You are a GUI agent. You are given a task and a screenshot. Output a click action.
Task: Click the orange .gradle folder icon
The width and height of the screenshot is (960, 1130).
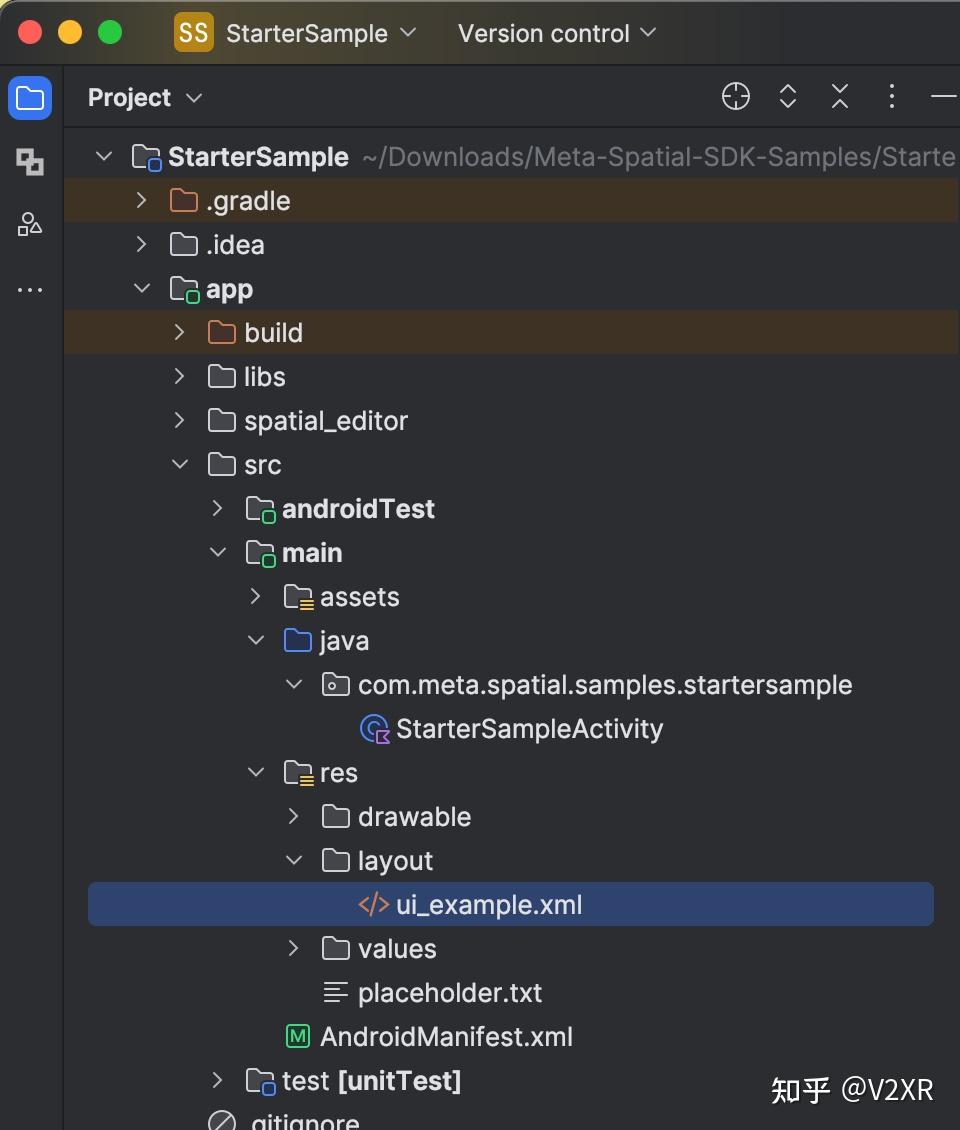[184, 200]
